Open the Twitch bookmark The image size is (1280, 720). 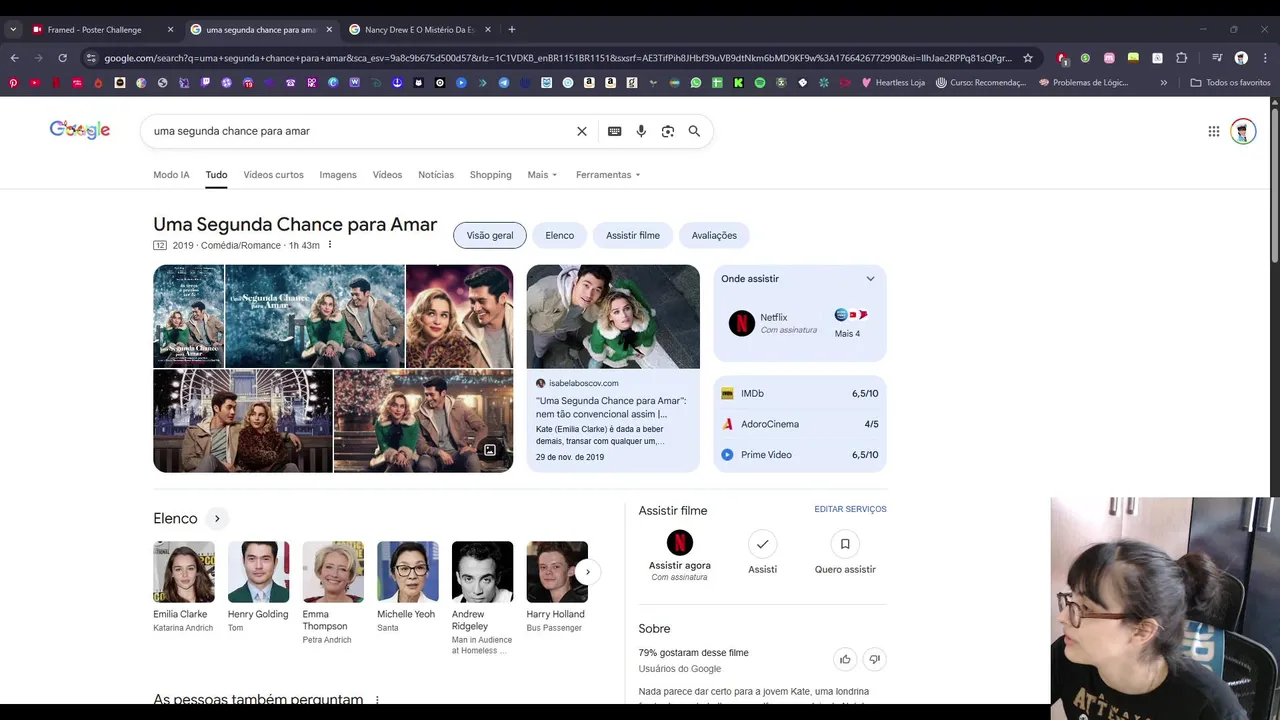pos(205,83)
